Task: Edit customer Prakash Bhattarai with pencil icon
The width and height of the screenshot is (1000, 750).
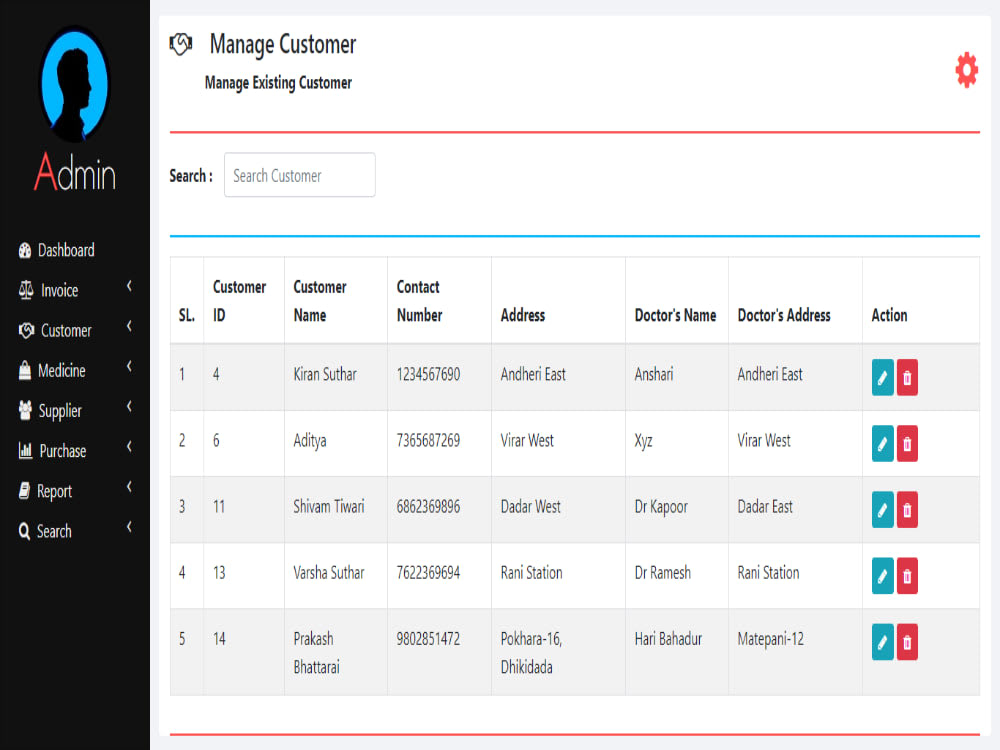Action: [882, 642]
